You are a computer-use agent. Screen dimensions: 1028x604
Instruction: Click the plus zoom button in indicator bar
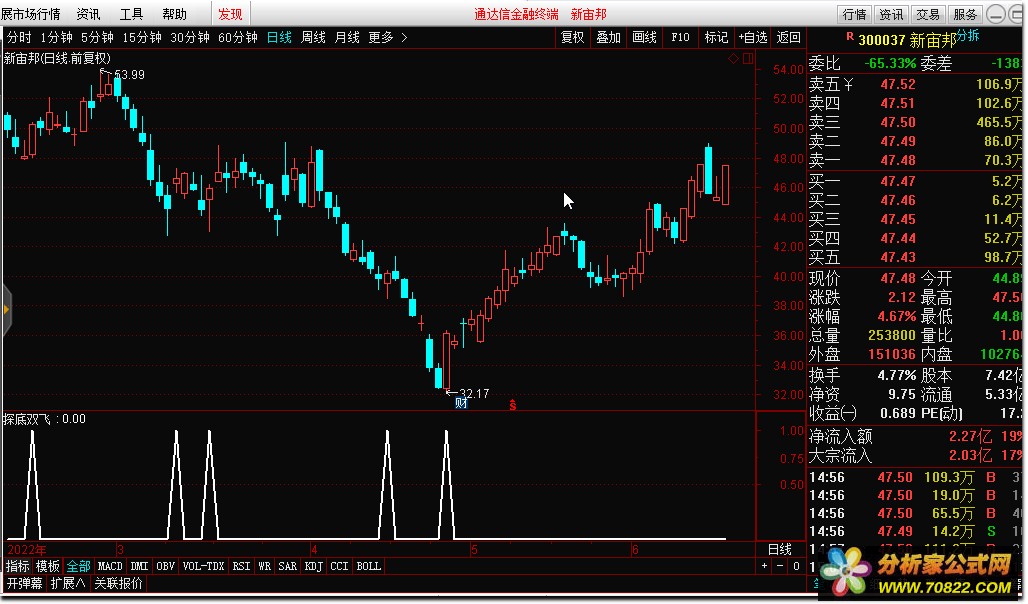[764, 566]
